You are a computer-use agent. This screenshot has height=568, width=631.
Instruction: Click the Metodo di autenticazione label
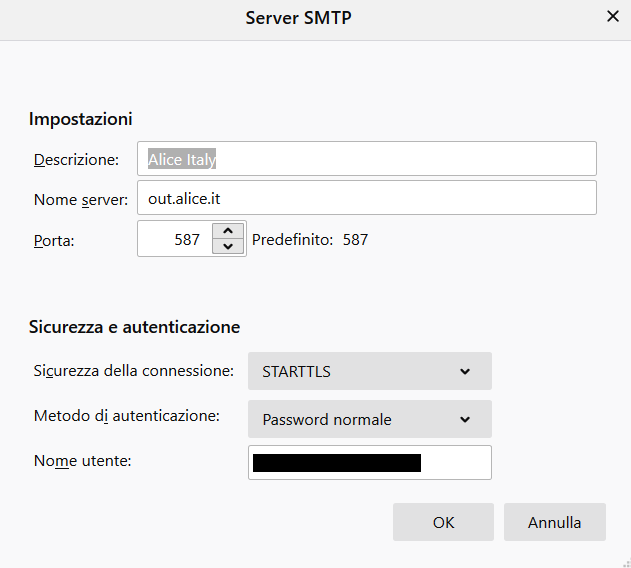coord(127,416)
